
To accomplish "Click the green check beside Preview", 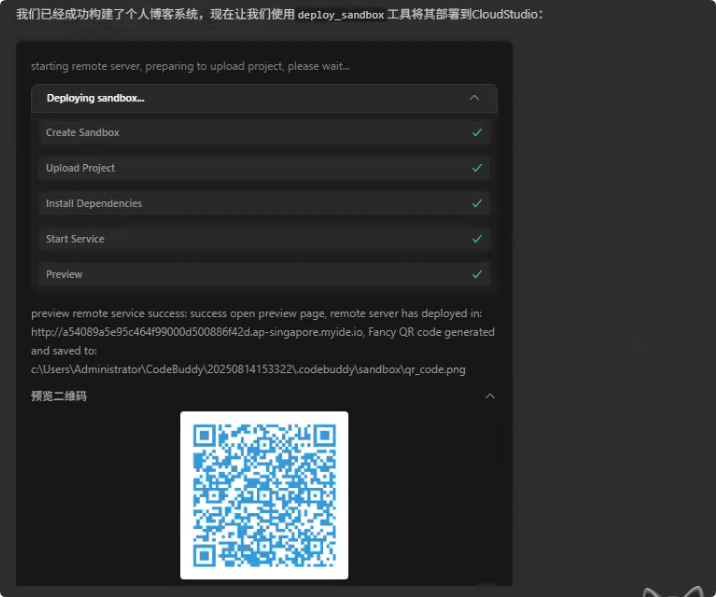I will (477, 274).
